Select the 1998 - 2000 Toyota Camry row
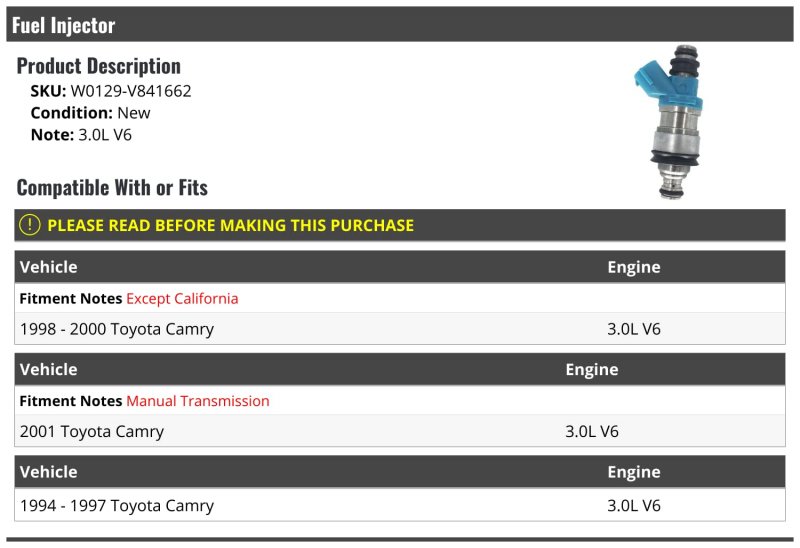Viewport: 800px width, 548px height. 399,329
